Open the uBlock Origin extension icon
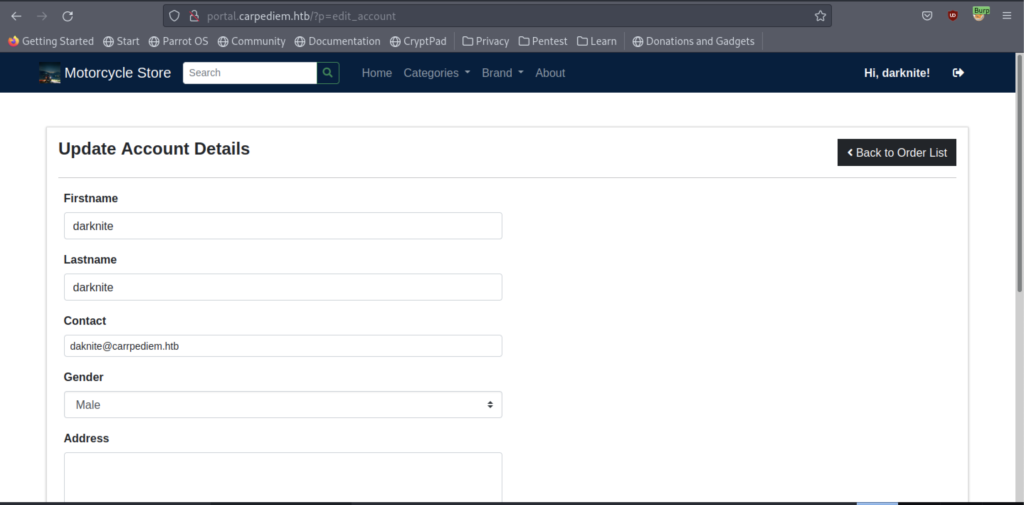This screenshot has height=505, width=1024. click(953, 16)
